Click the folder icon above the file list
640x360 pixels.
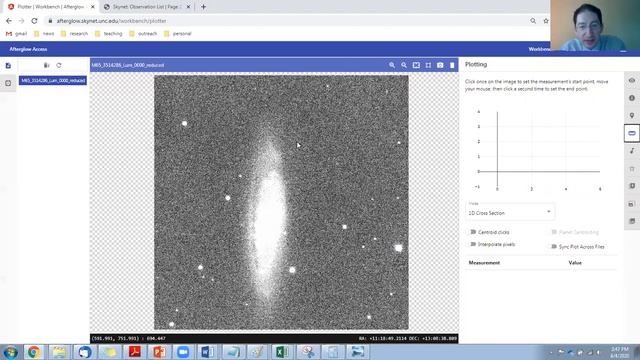(x=47, y=65)
